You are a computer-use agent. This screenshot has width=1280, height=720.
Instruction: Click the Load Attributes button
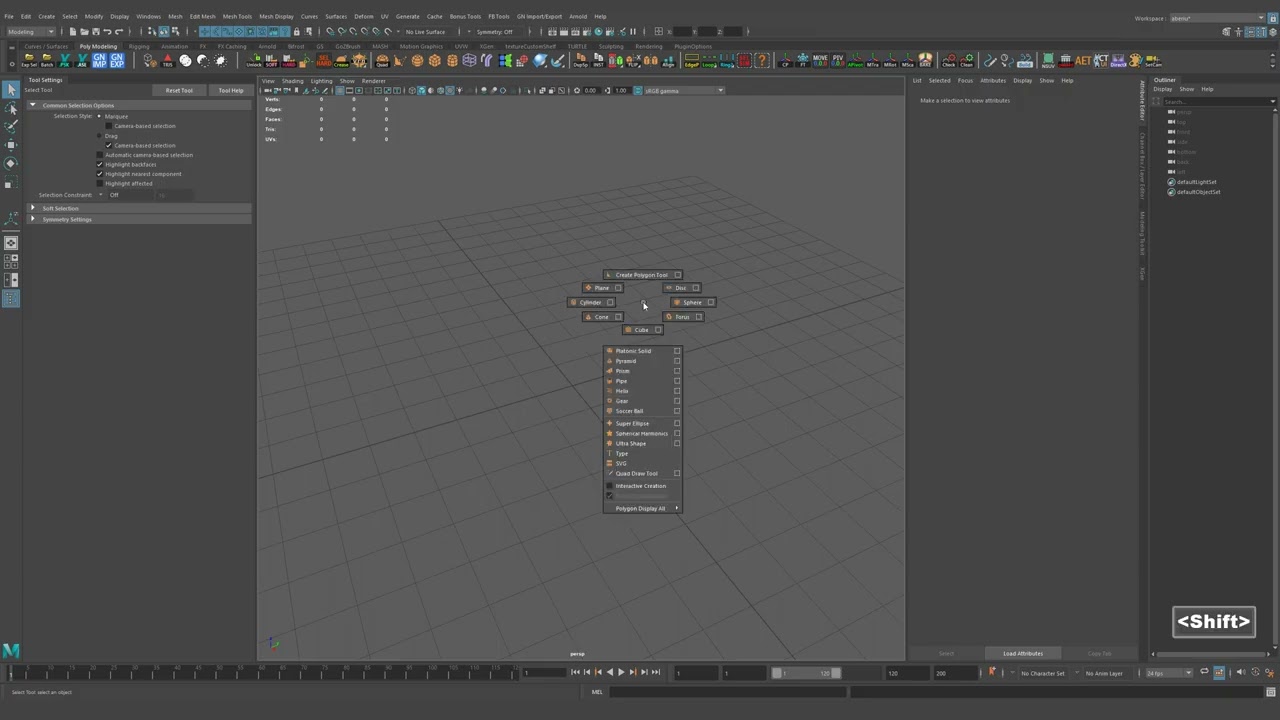[x=1023, y=653]
